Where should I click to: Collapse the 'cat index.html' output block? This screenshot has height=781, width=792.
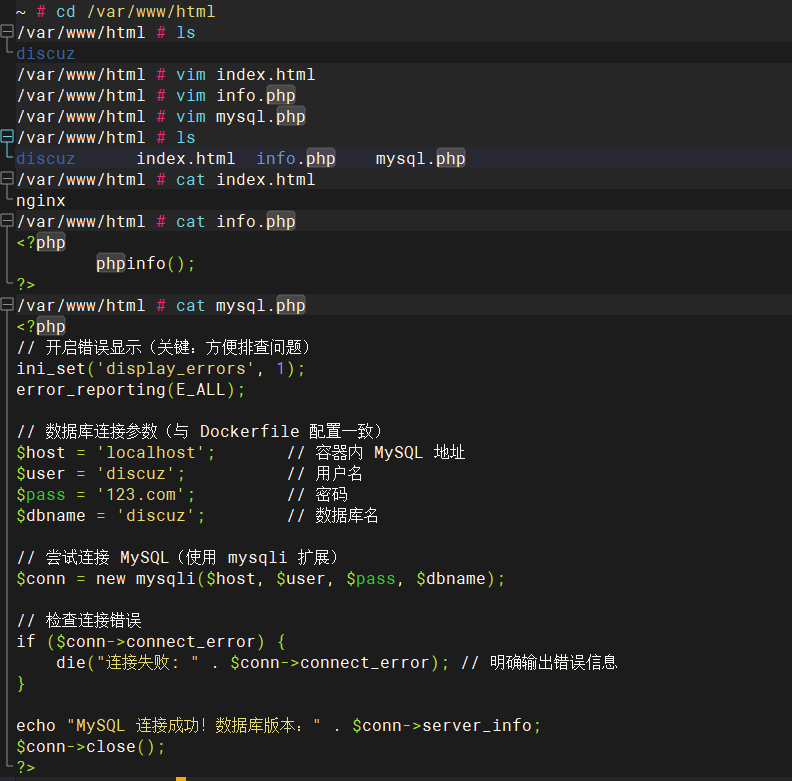pos(7,179)
